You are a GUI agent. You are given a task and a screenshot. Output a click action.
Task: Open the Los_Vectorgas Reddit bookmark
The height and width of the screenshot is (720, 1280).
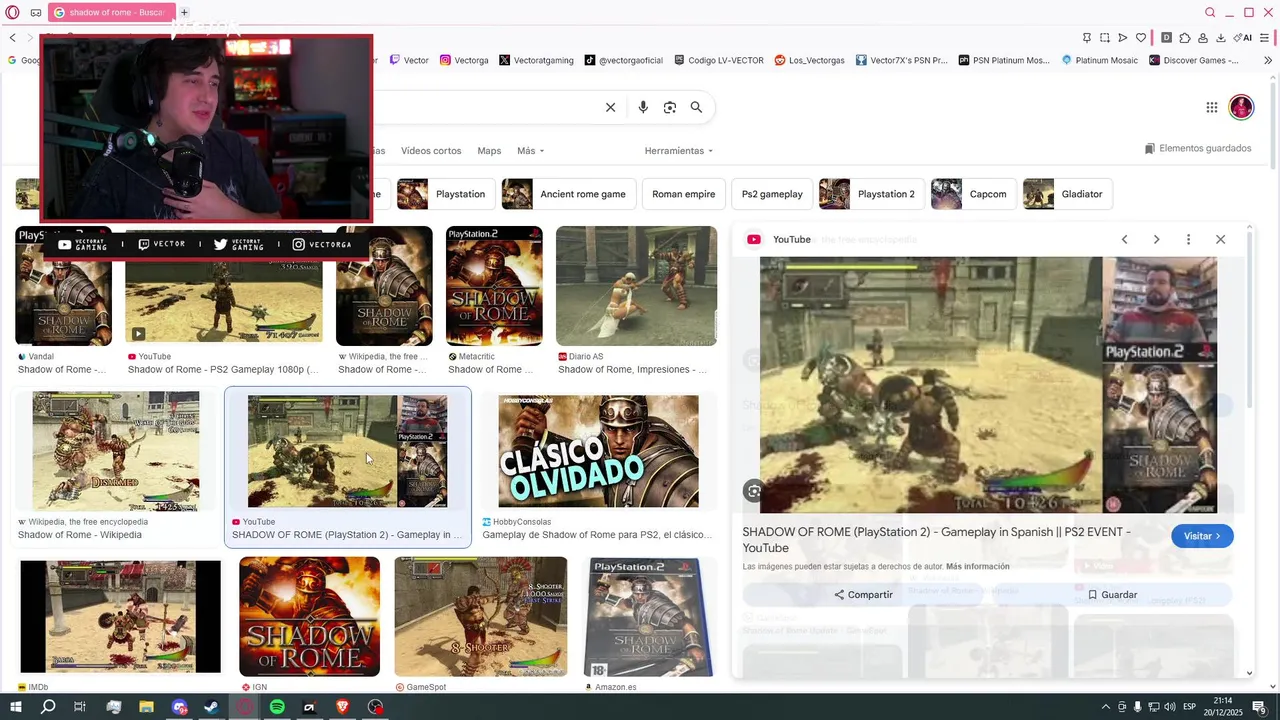point(809,60)
